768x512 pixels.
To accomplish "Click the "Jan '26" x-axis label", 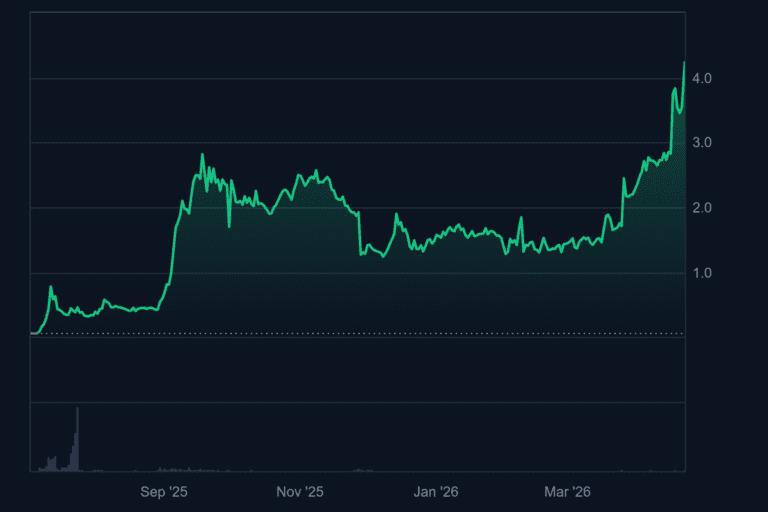I will pos(436,492).
